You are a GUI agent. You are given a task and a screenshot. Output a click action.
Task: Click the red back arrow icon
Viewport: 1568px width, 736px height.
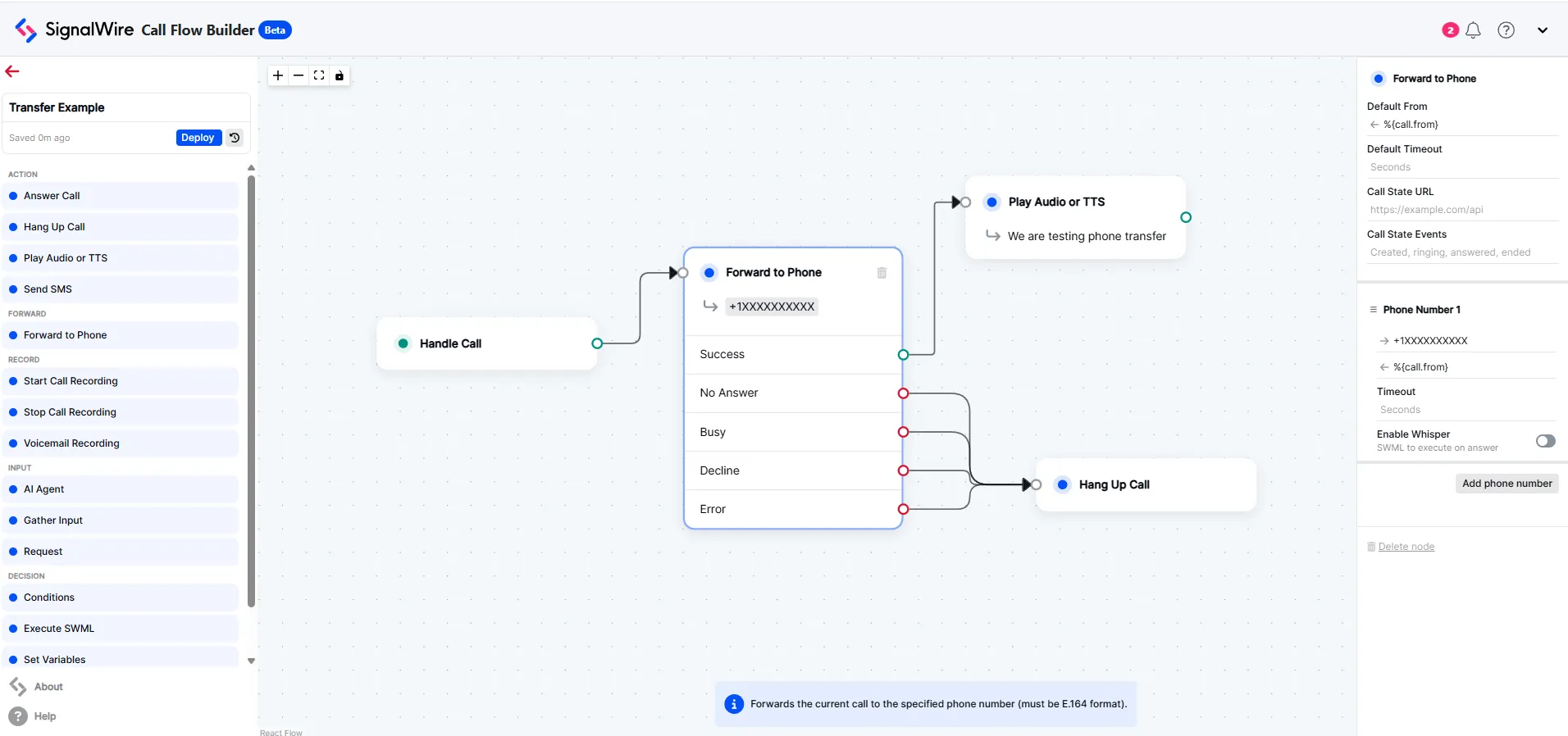[x=12, y=71]
